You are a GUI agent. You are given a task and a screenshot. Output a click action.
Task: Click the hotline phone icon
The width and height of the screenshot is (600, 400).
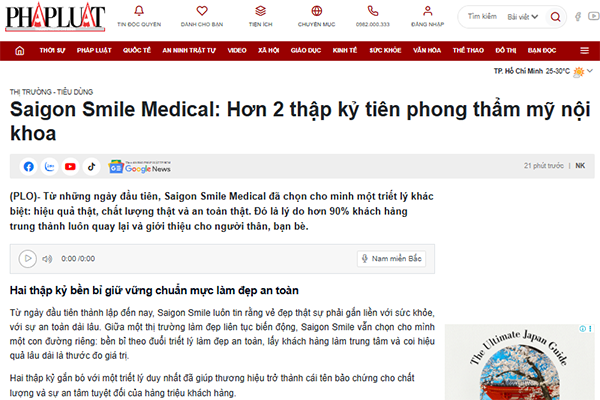[x=373, y=11]
